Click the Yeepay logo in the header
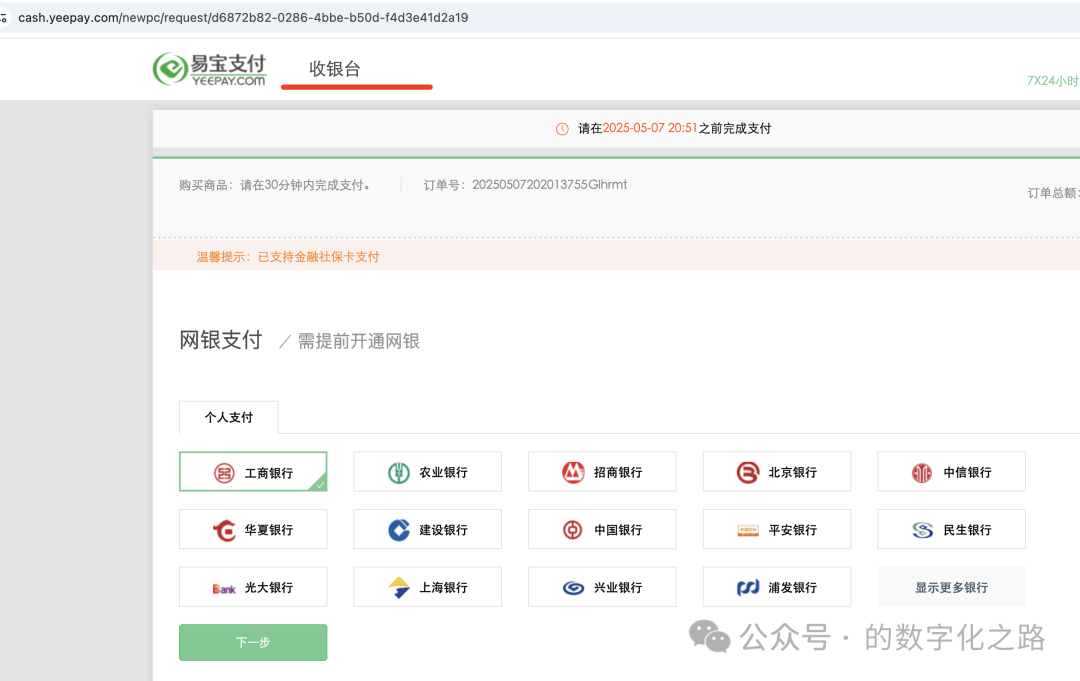 tap(209, 69)
